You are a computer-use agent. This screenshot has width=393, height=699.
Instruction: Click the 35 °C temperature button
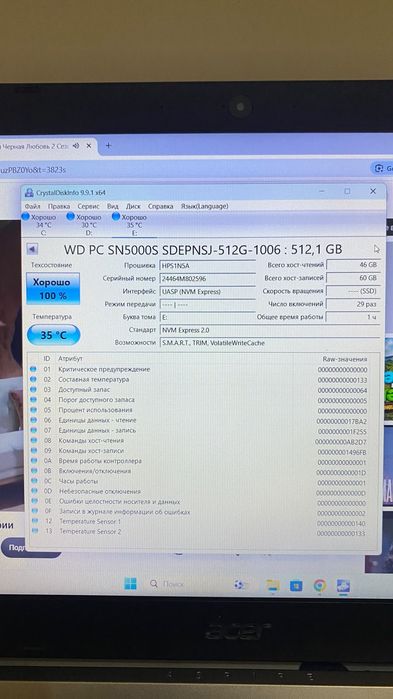point(53,335)
